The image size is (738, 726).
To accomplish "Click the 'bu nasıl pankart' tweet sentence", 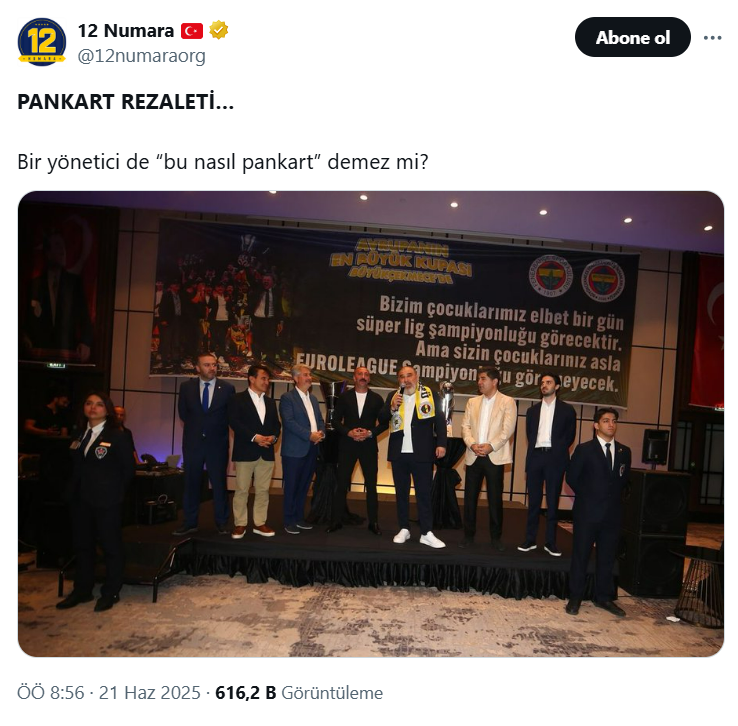I will click(223, 162).
